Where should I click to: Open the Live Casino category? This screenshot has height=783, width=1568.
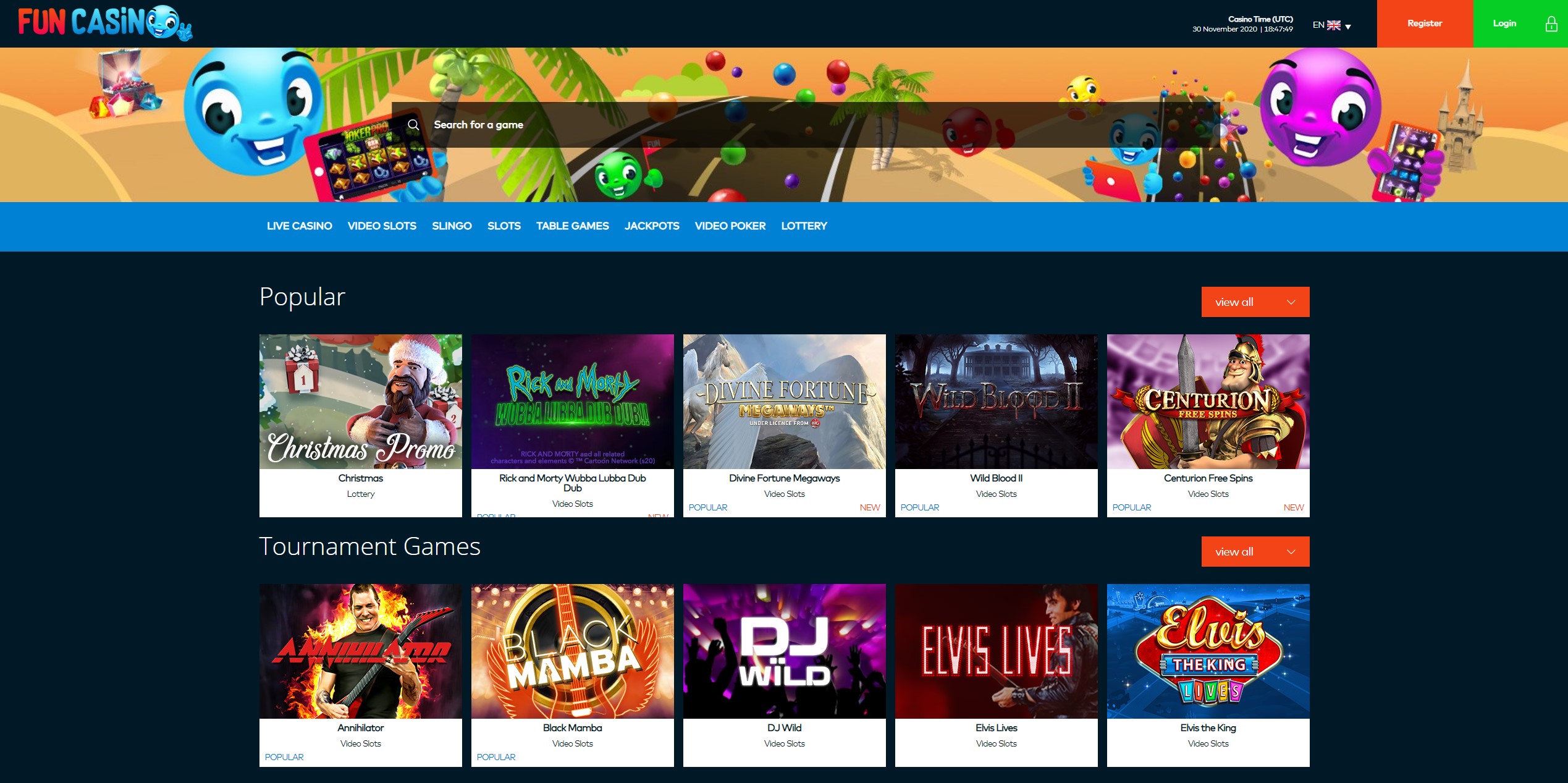[299, 226]
